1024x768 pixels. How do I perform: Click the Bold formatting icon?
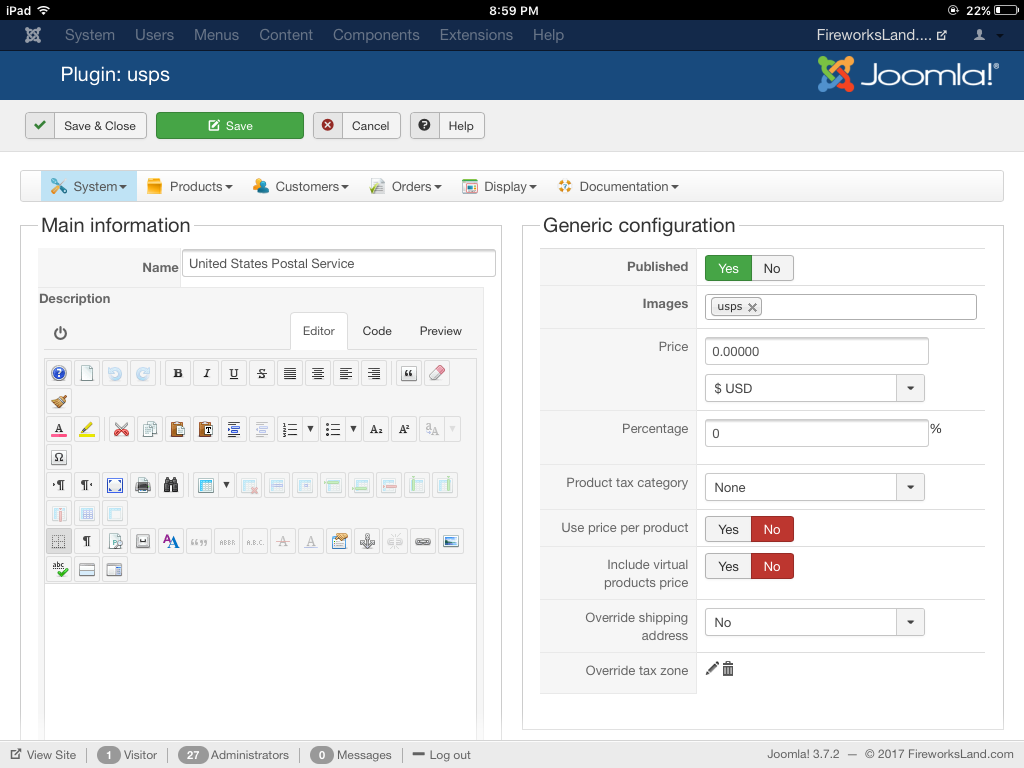coord(178,374)
